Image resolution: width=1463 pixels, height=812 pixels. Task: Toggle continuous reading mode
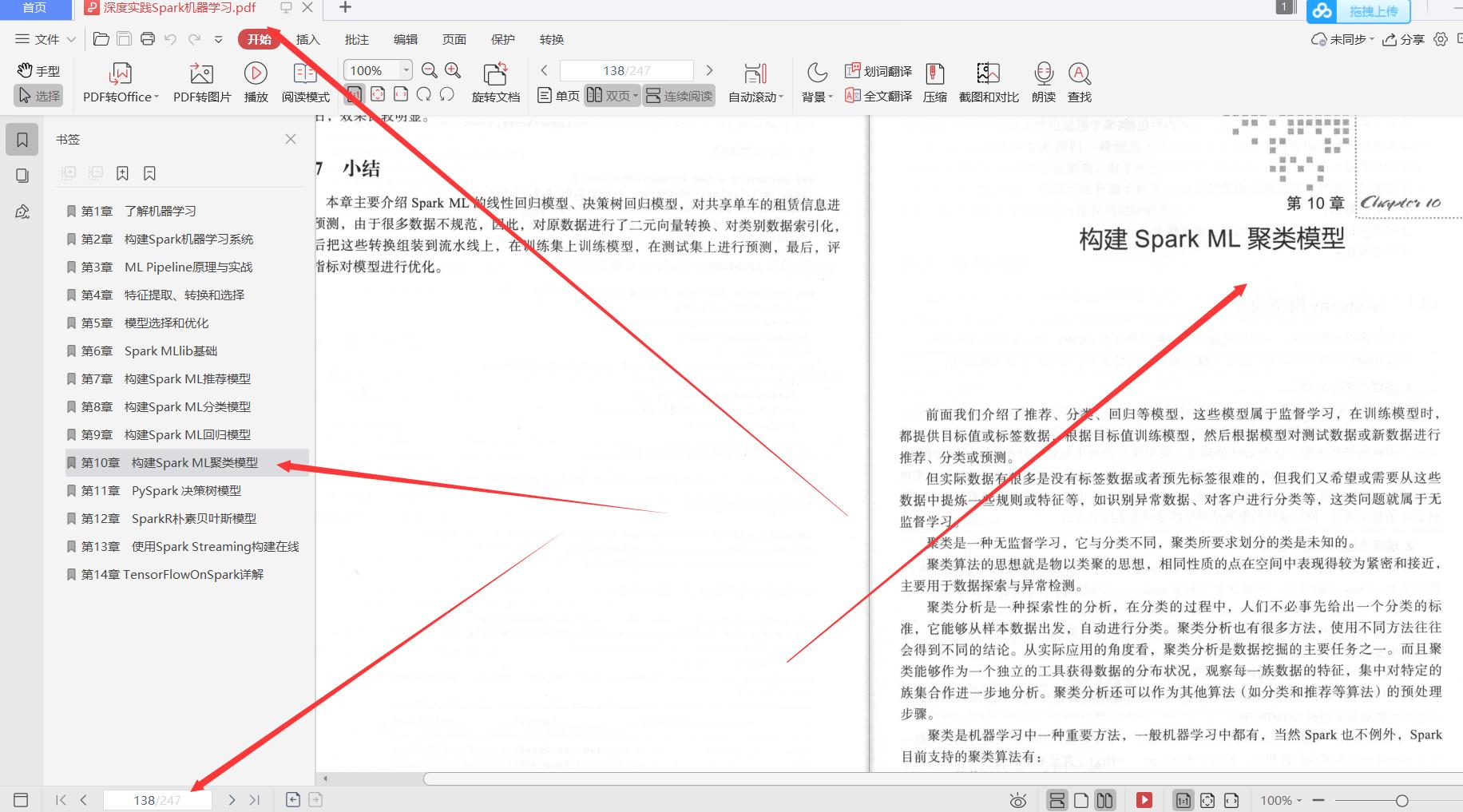pos(679,96)
